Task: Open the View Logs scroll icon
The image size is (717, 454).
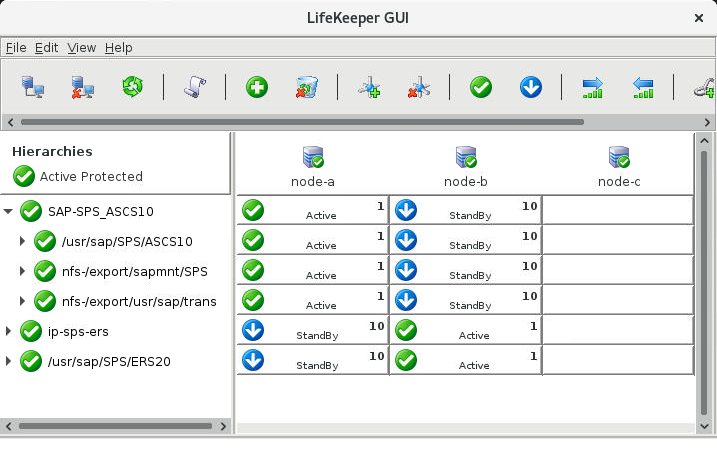Action: [195, 87]
